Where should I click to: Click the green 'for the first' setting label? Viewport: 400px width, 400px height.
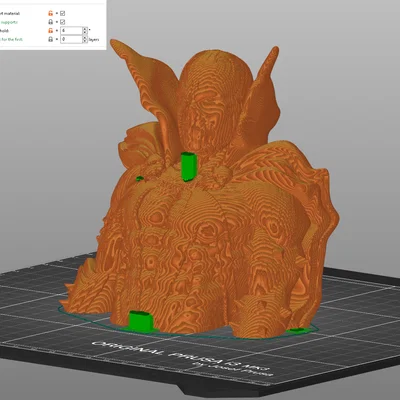[x=11, y=40]
